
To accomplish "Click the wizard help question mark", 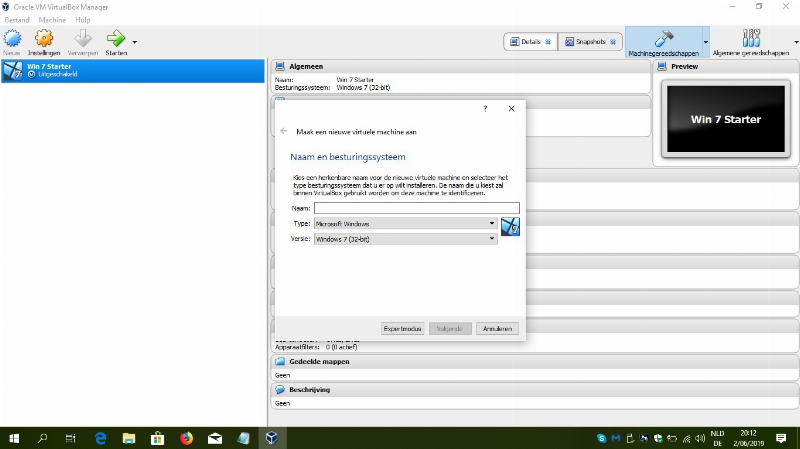I will [485, 109].
